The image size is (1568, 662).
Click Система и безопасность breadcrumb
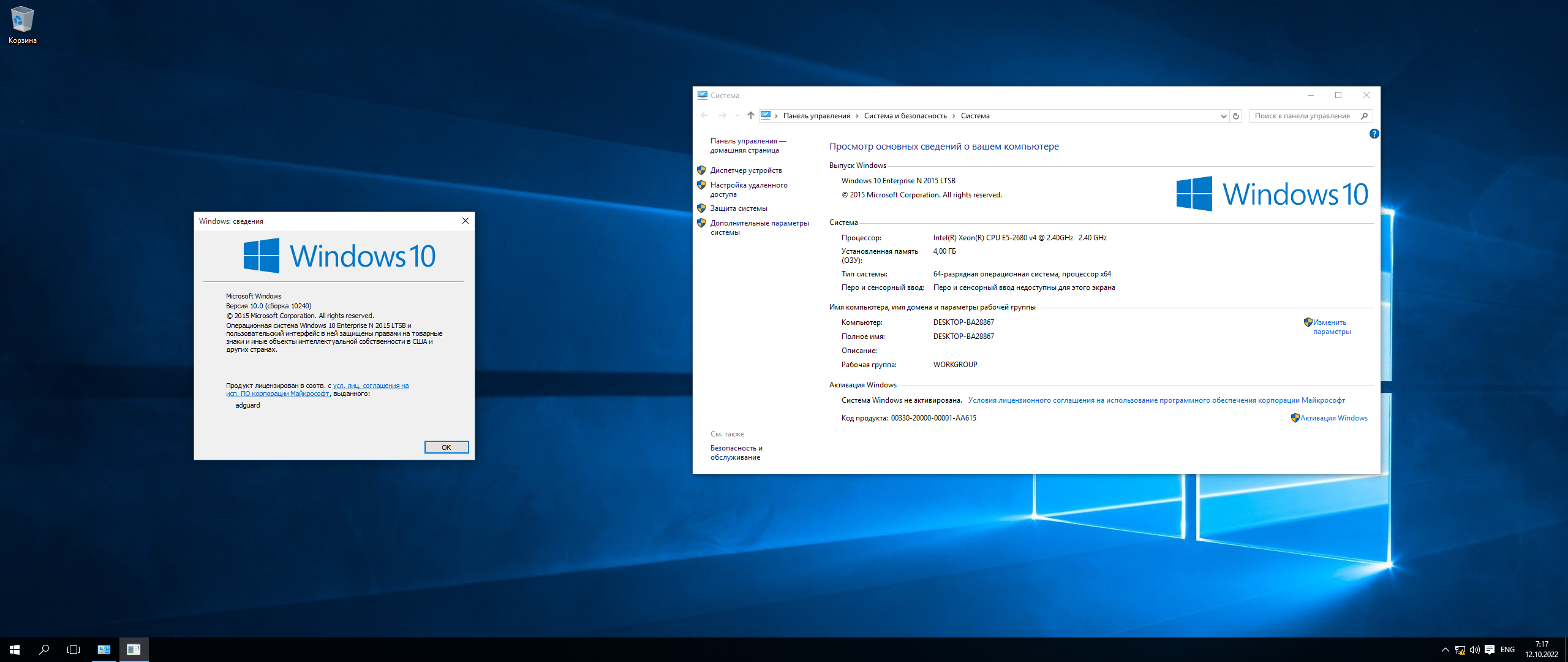coord(905,116)
